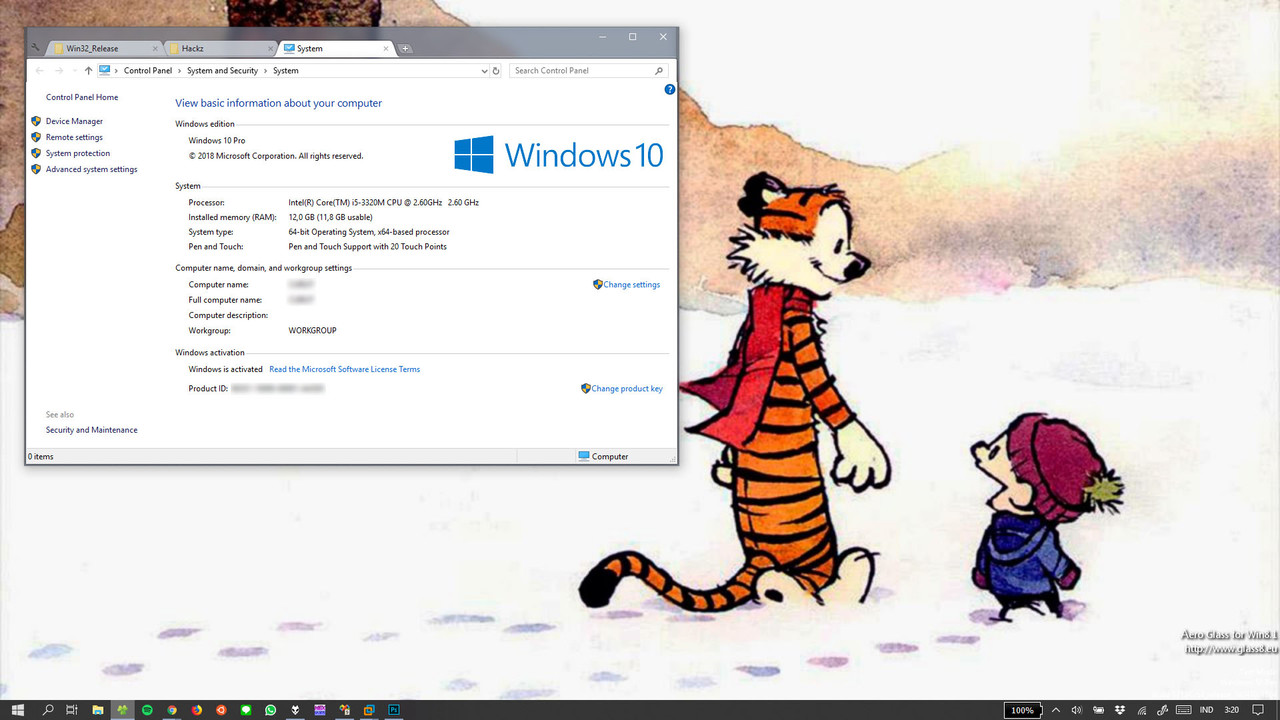Close the Win32_Release tab
This screenshot has height=720, width=1280.
(x=155, y=48)
